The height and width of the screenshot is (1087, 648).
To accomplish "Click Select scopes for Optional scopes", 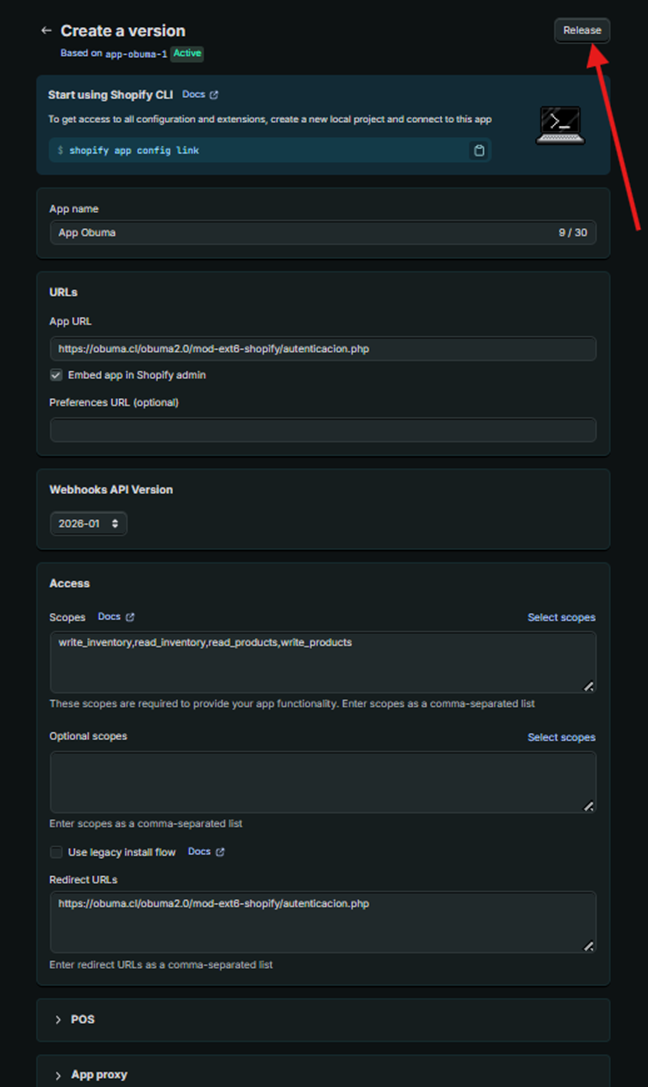I will 561,738.
